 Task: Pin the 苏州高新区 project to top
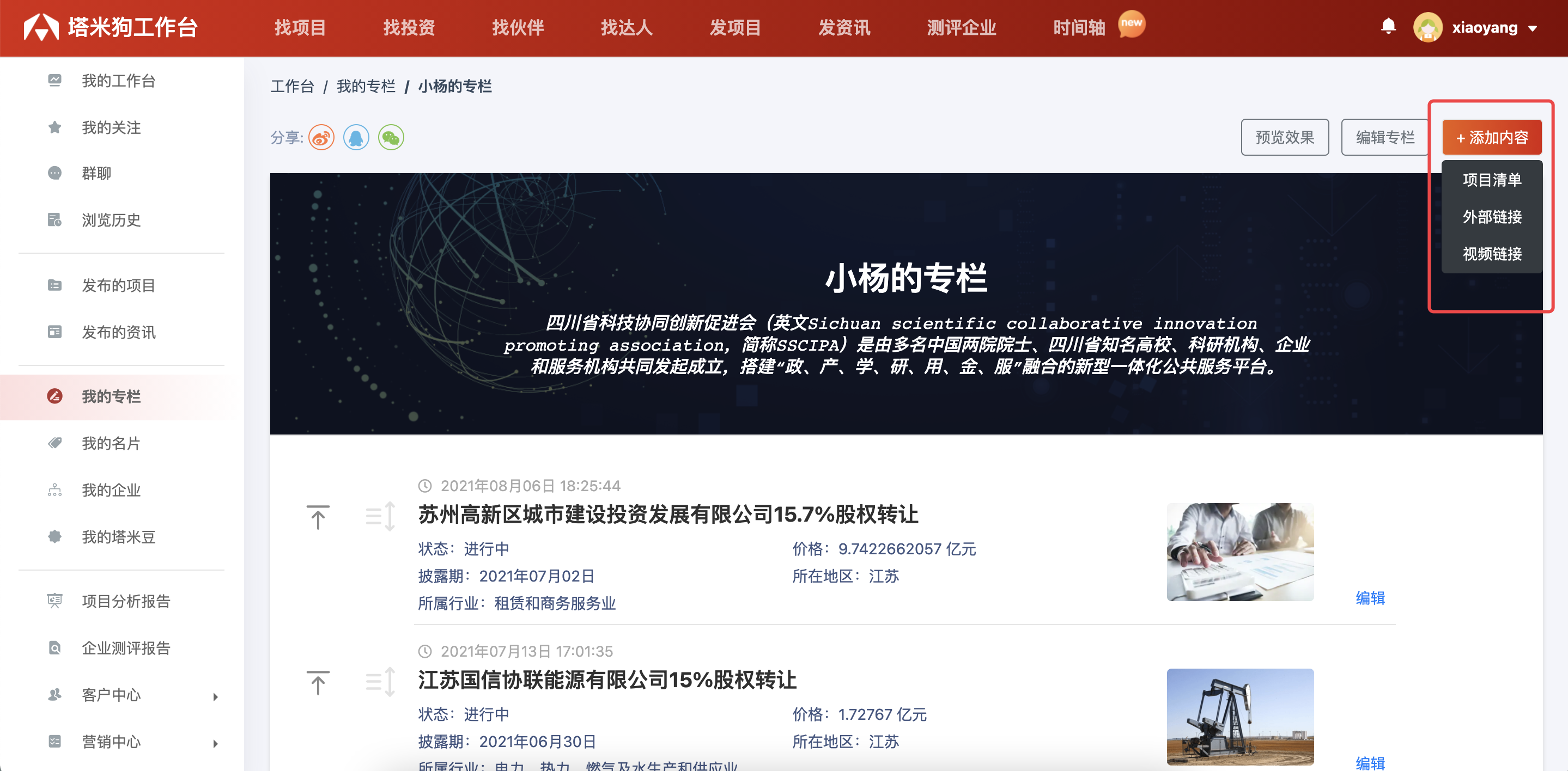click(x=318, y=517)
